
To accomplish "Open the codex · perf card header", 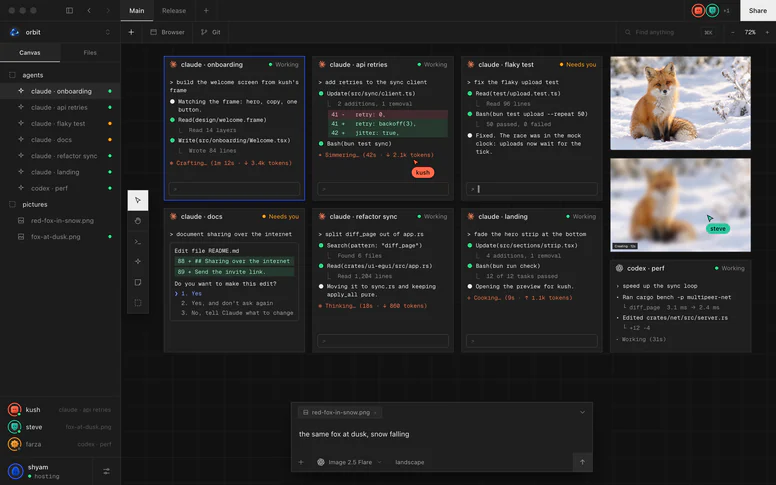I will (680, 268).
